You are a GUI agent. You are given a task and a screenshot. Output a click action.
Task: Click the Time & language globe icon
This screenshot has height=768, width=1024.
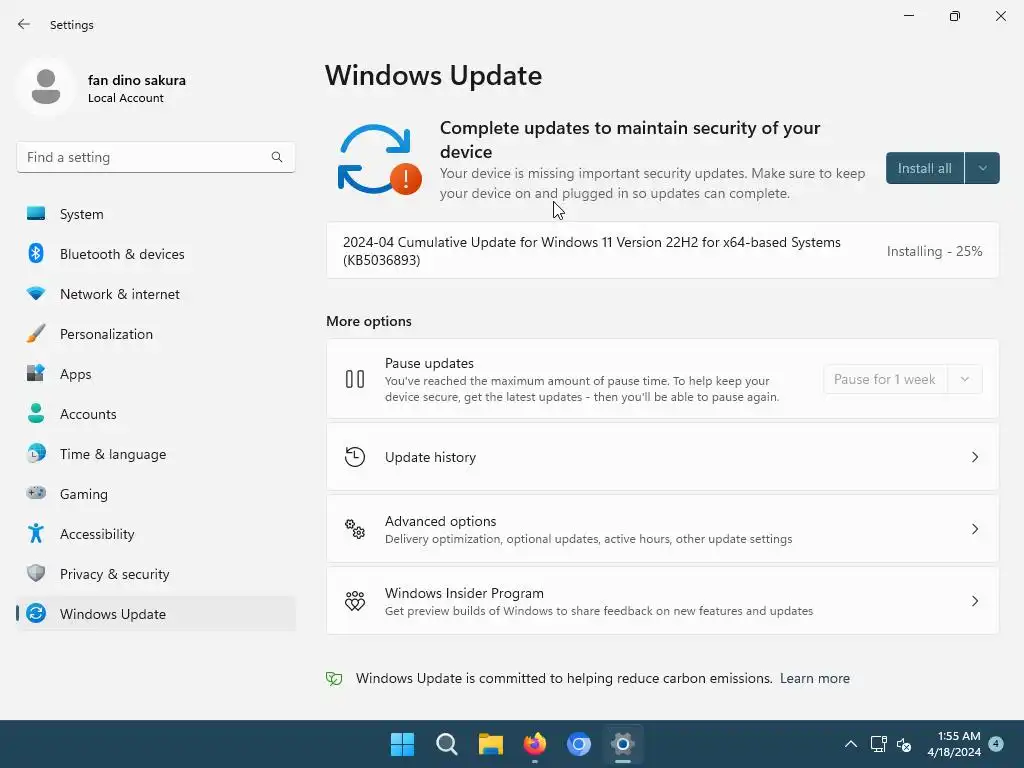click(36, 453)
